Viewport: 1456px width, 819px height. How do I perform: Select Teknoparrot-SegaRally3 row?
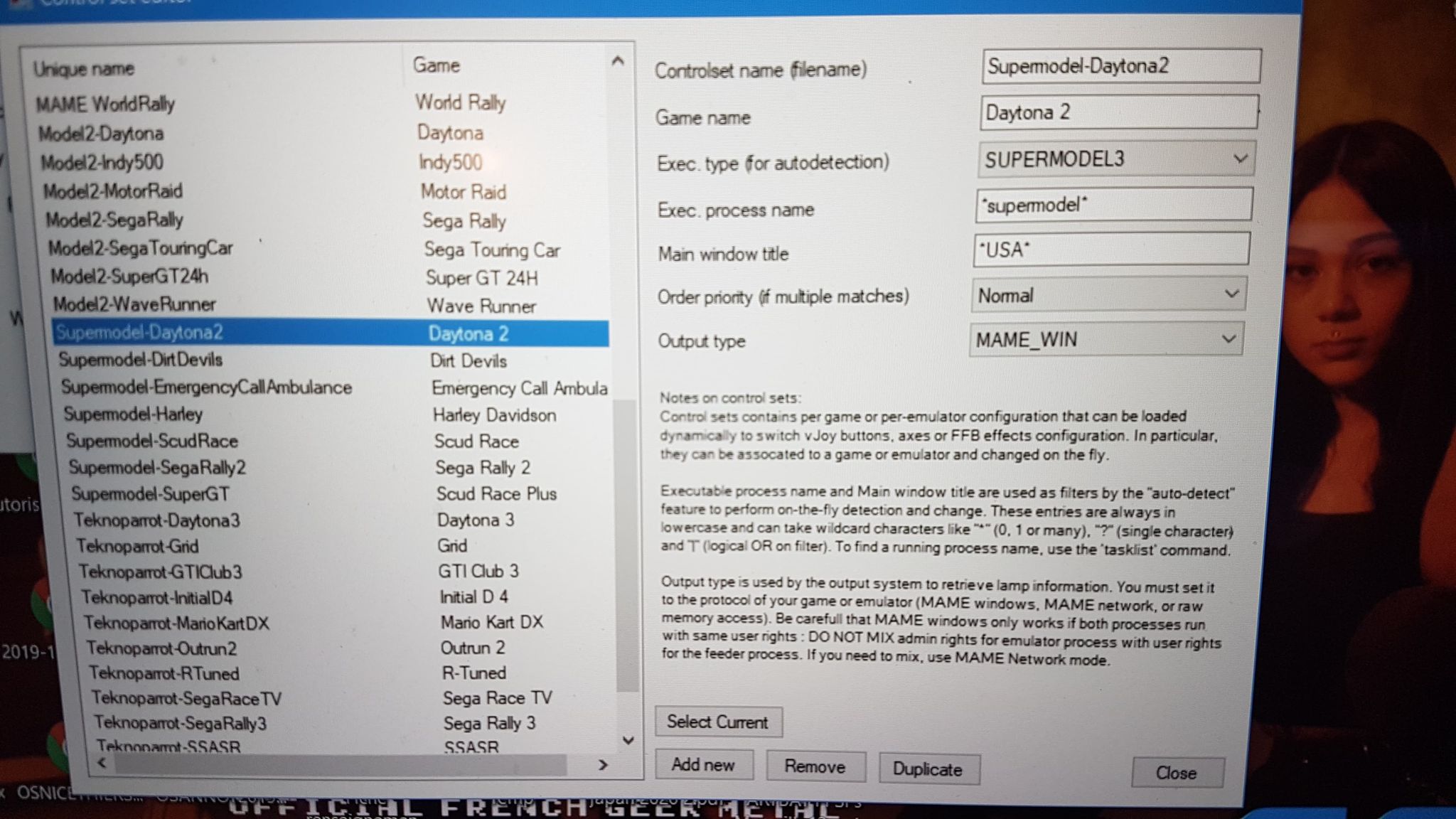353,723
